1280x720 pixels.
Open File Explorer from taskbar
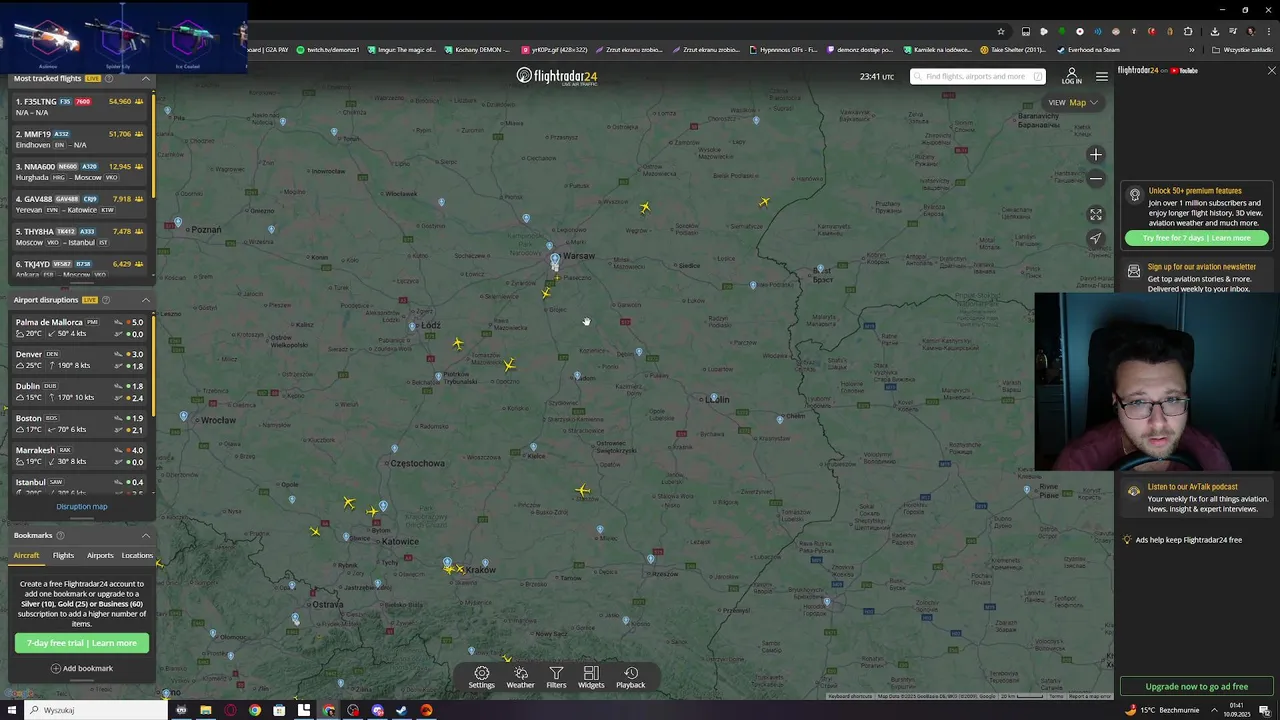coord(206,710)
